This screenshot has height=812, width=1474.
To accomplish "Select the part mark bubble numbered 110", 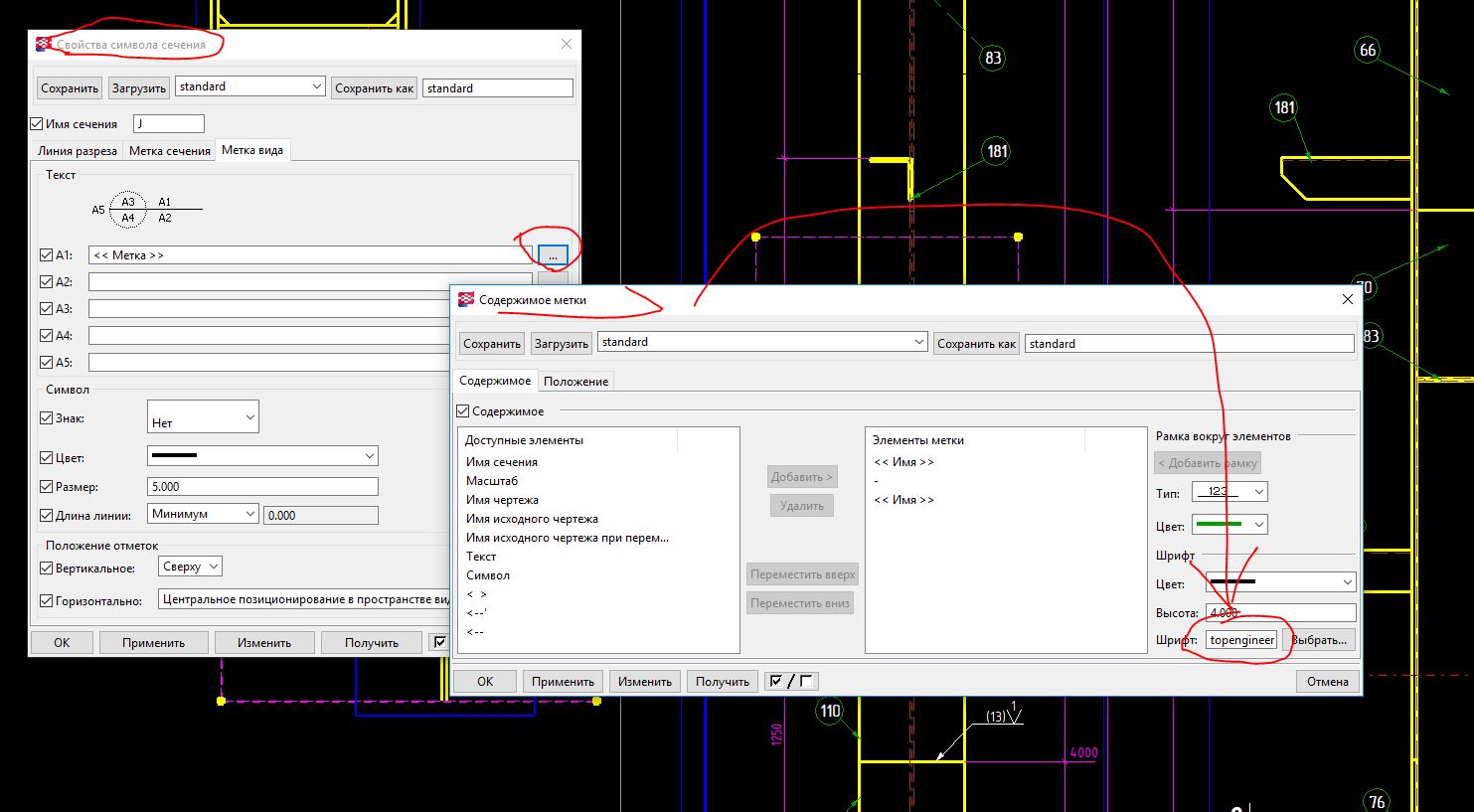I will point(830,711).
